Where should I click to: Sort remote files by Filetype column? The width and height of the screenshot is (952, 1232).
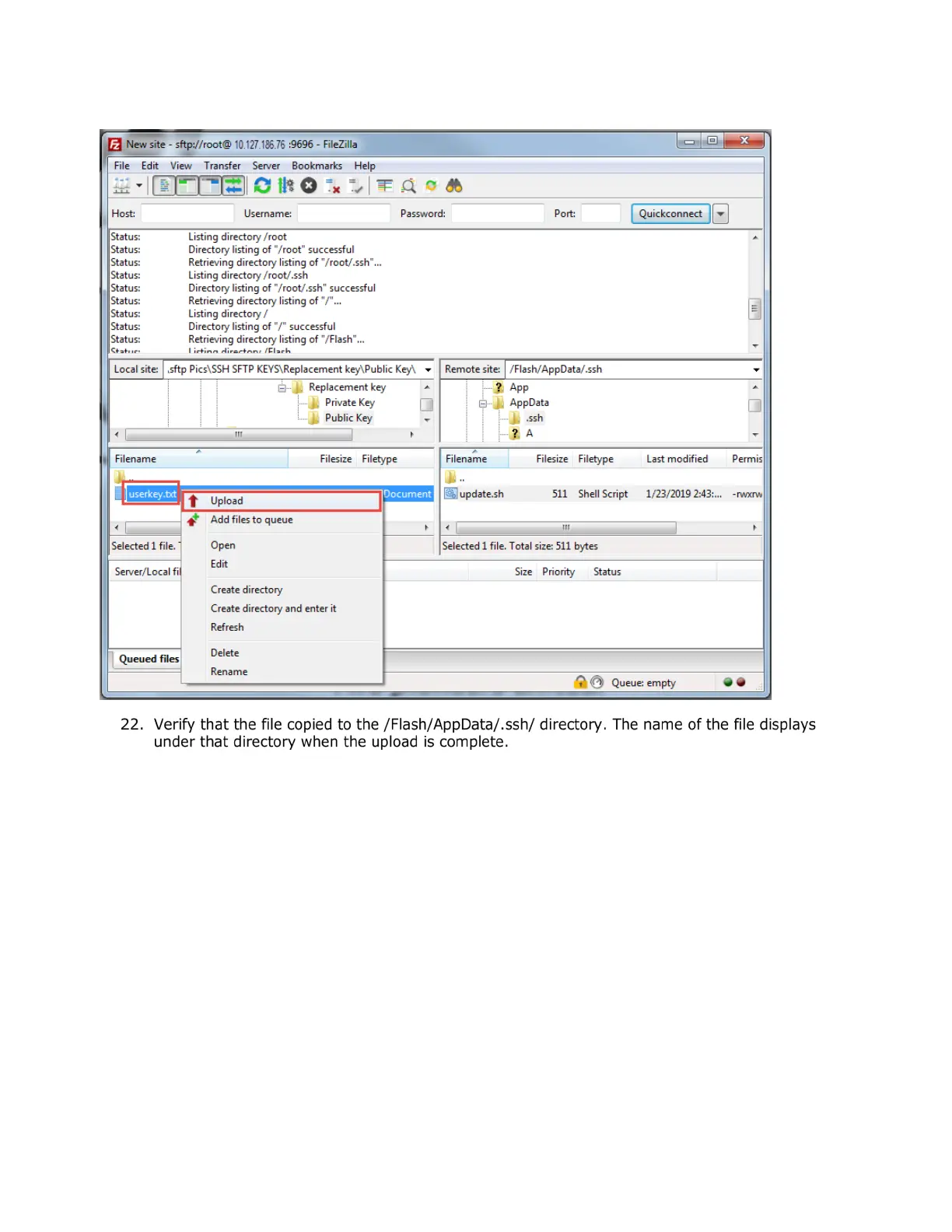pos(607,460)
